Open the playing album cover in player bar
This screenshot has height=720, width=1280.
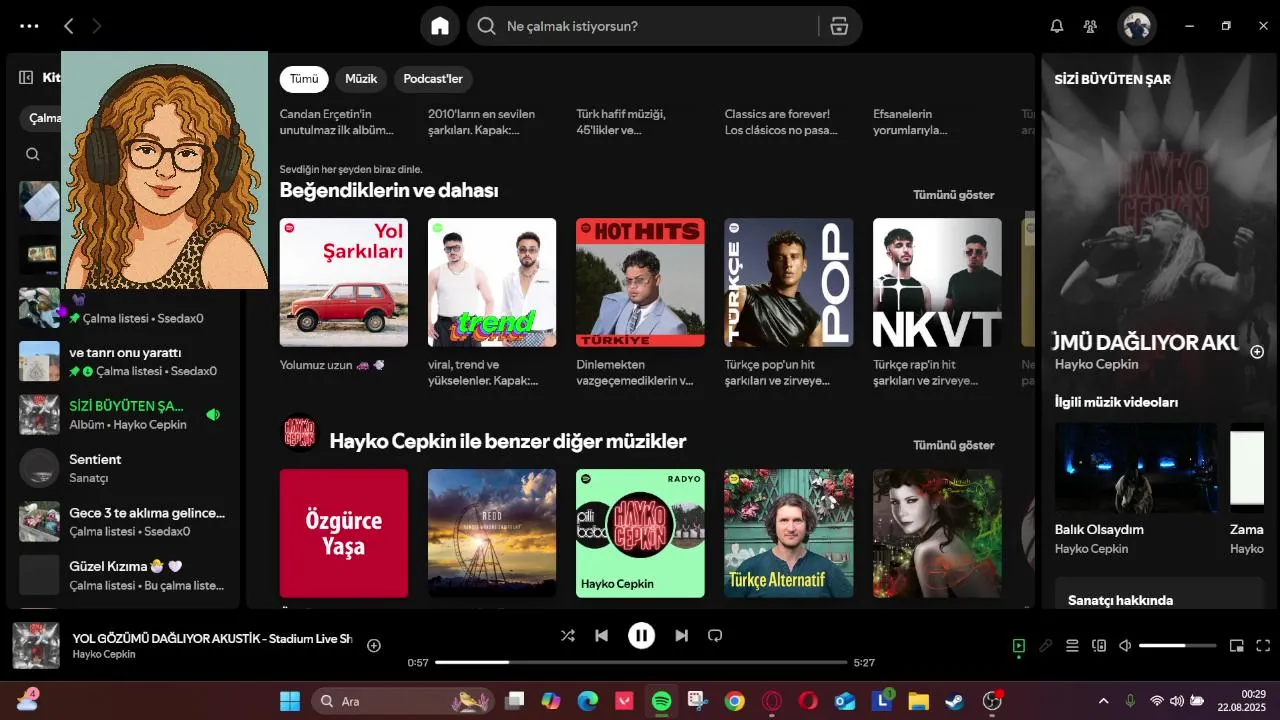pyautogui.click(x=36, y=646)
